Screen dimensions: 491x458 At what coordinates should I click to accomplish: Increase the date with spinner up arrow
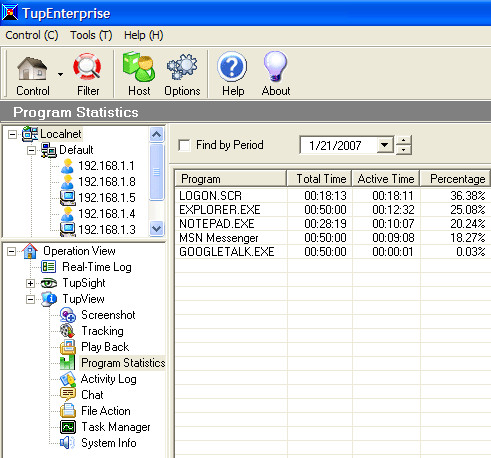click(404, 140)
